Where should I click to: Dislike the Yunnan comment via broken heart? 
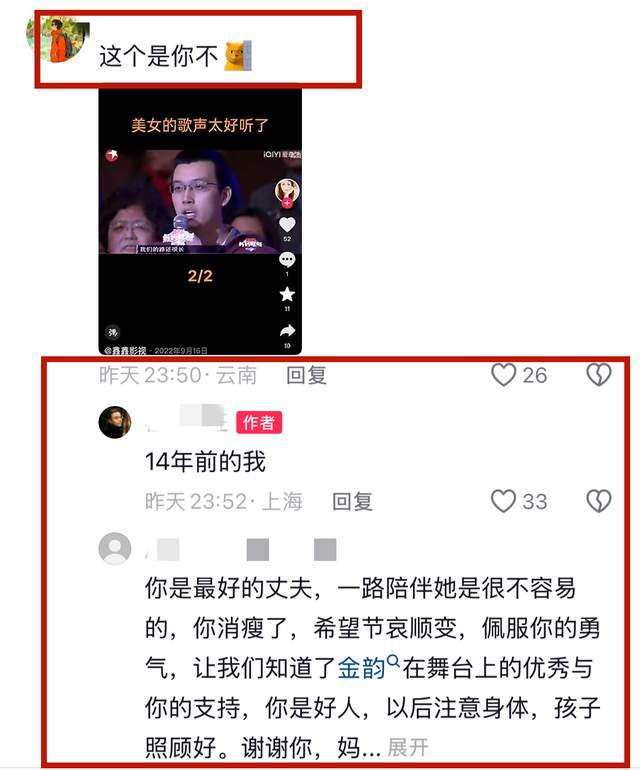point(599,375)
